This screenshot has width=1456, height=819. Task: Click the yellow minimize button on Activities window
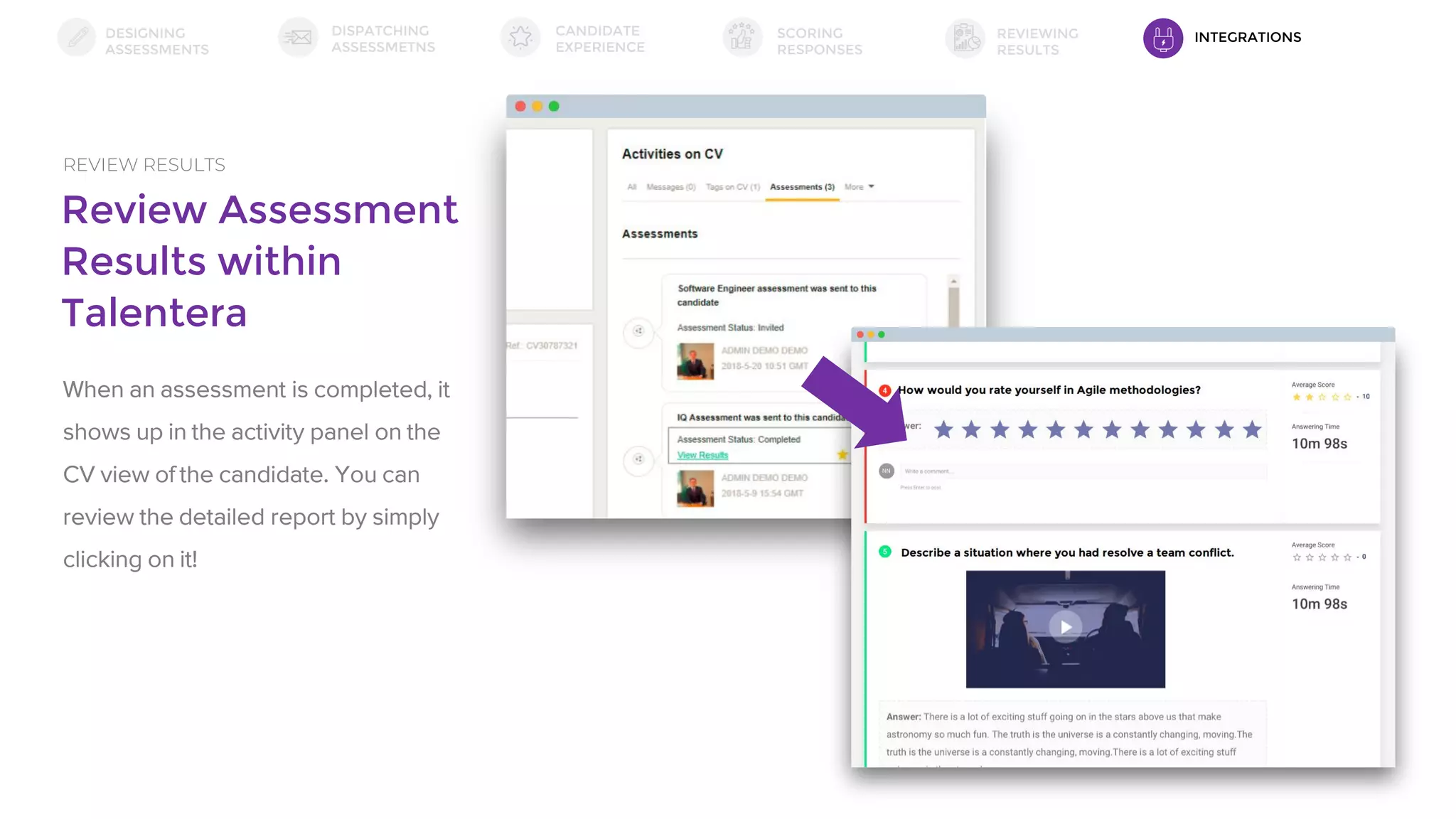(537, 106)
